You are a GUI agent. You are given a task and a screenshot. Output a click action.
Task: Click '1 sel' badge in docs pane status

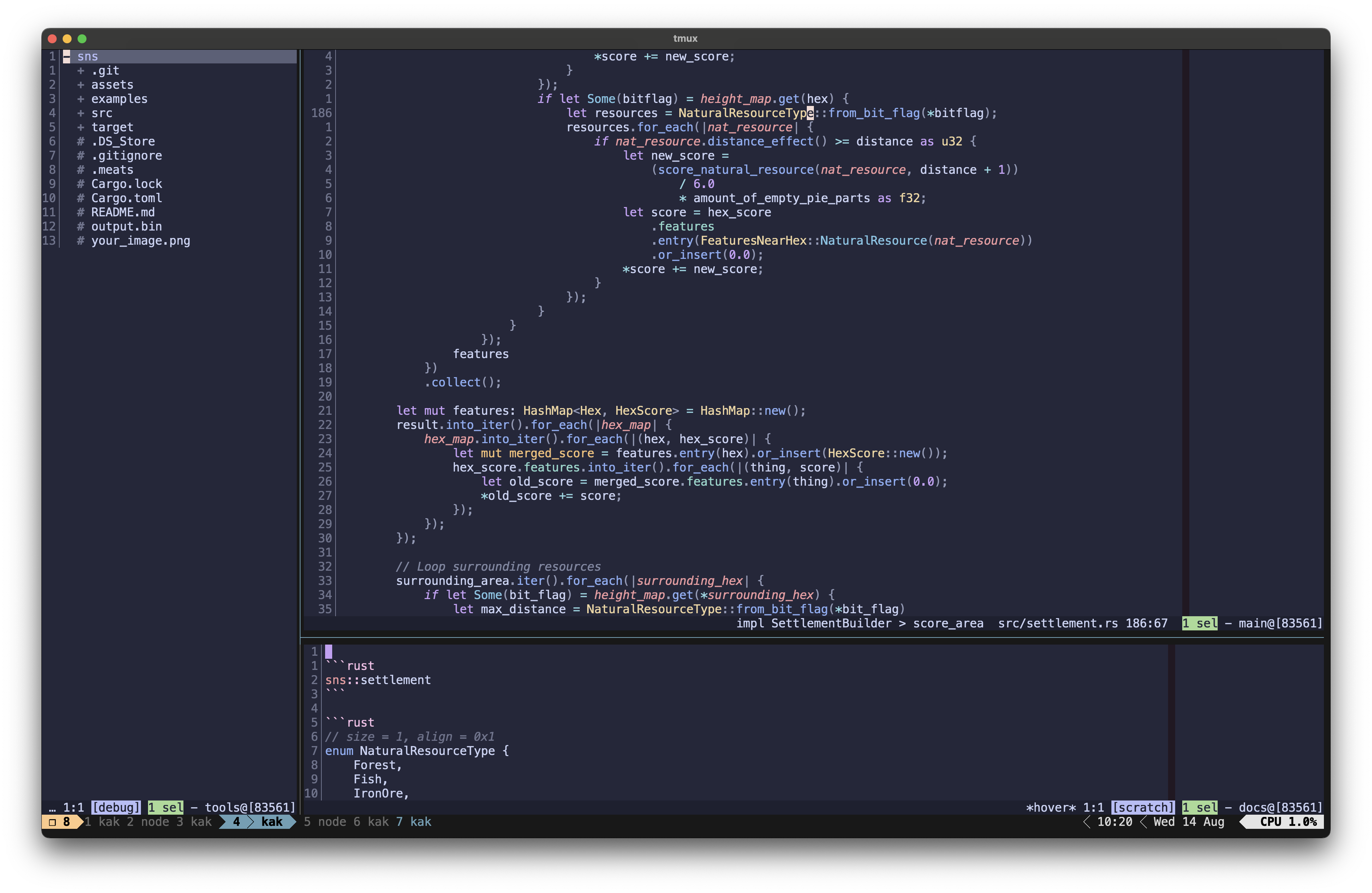coord(1200,807)
